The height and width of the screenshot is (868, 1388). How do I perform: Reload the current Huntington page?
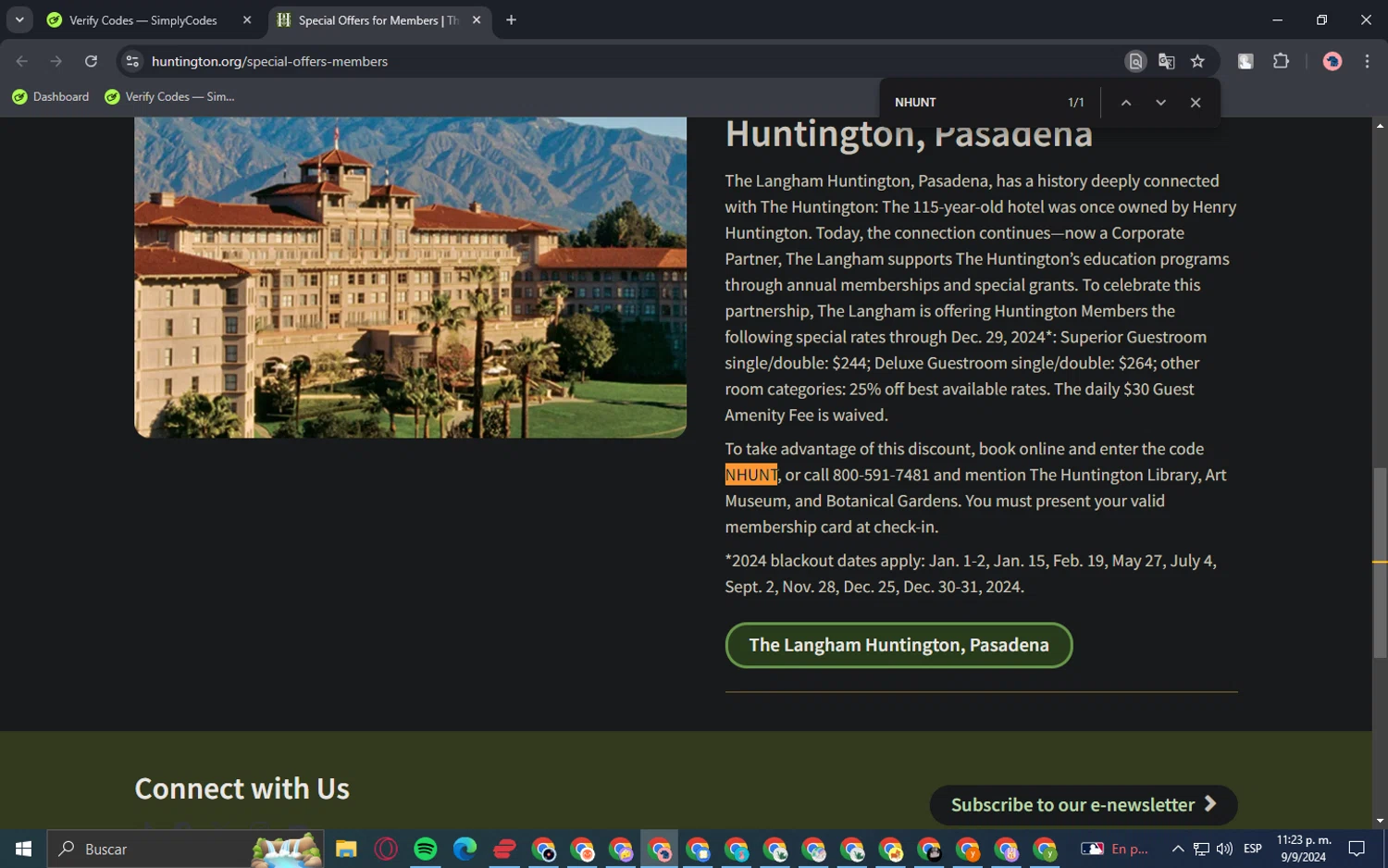91,61
